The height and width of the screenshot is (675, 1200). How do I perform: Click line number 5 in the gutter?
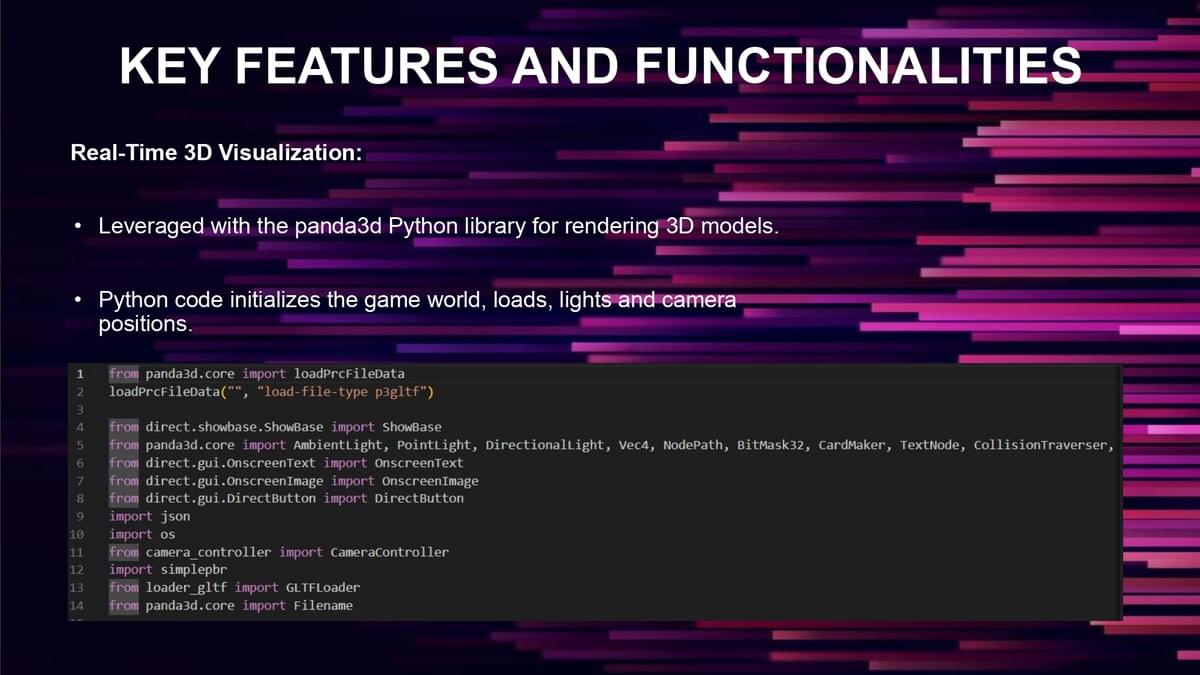point(78,445)
